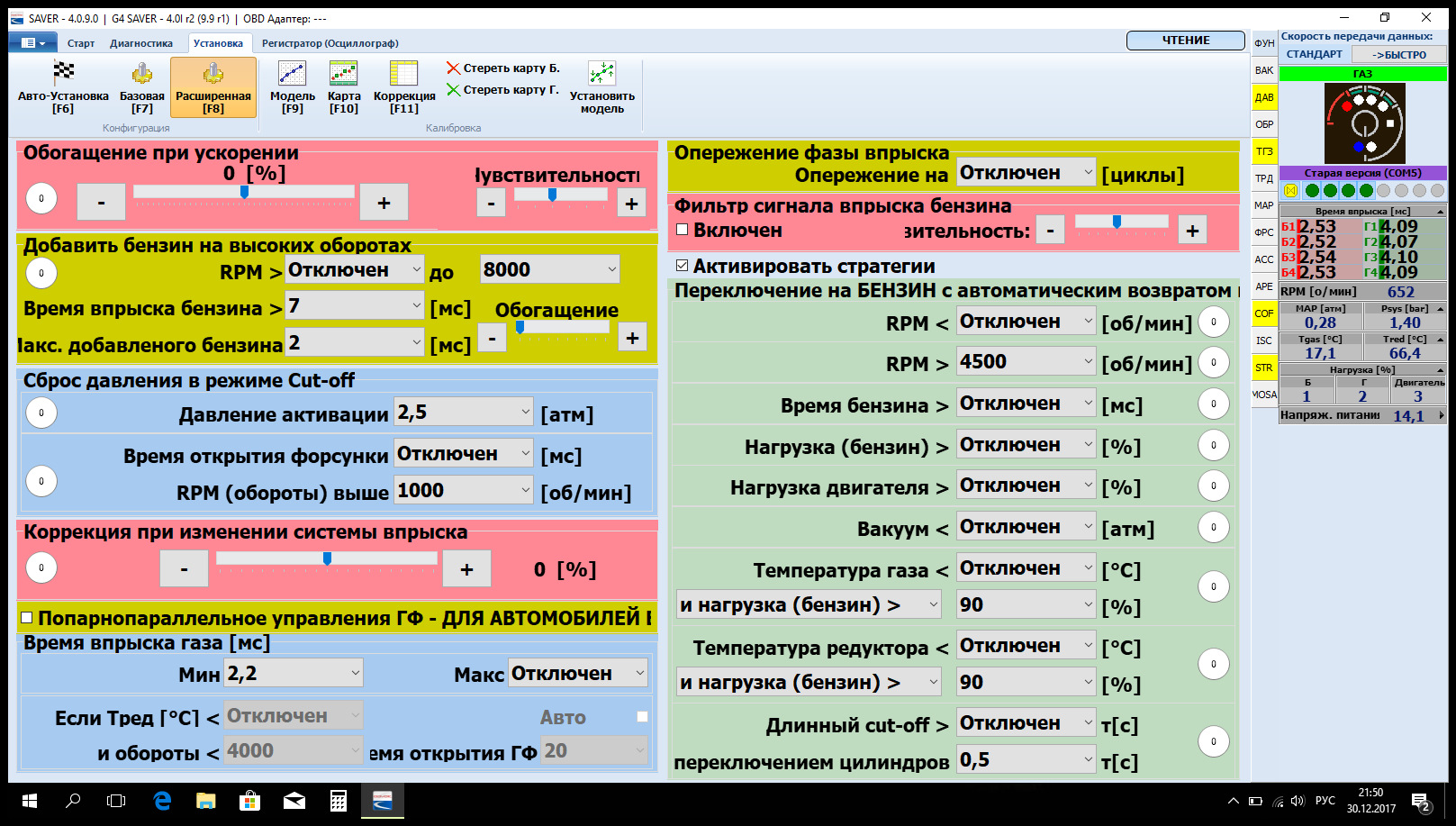Click the volume icon in system tray
This screenshot has height=826, width=1456.
coord(1298,801)
